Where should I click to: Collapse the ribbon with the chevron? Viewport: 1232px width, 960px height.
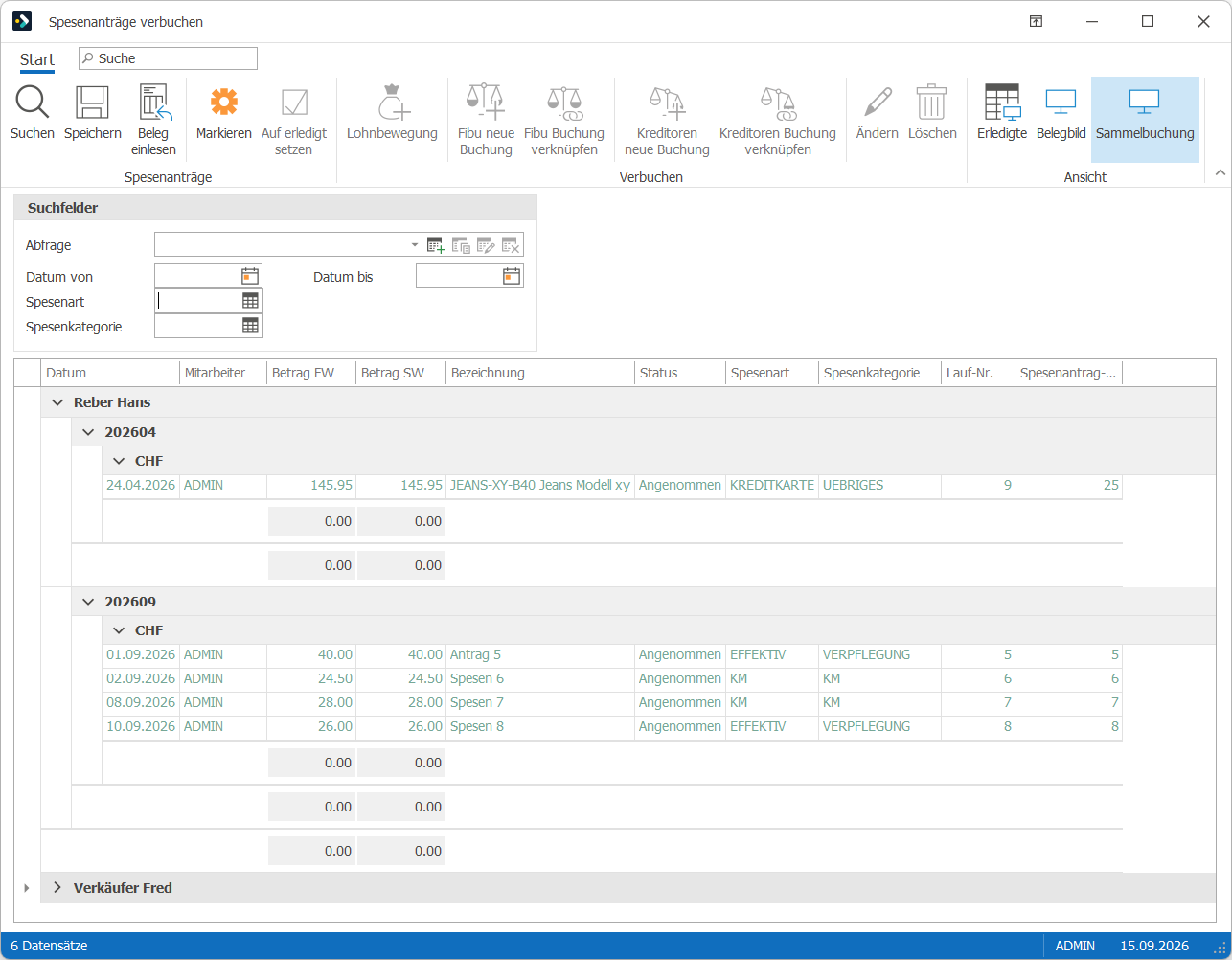1220,172
